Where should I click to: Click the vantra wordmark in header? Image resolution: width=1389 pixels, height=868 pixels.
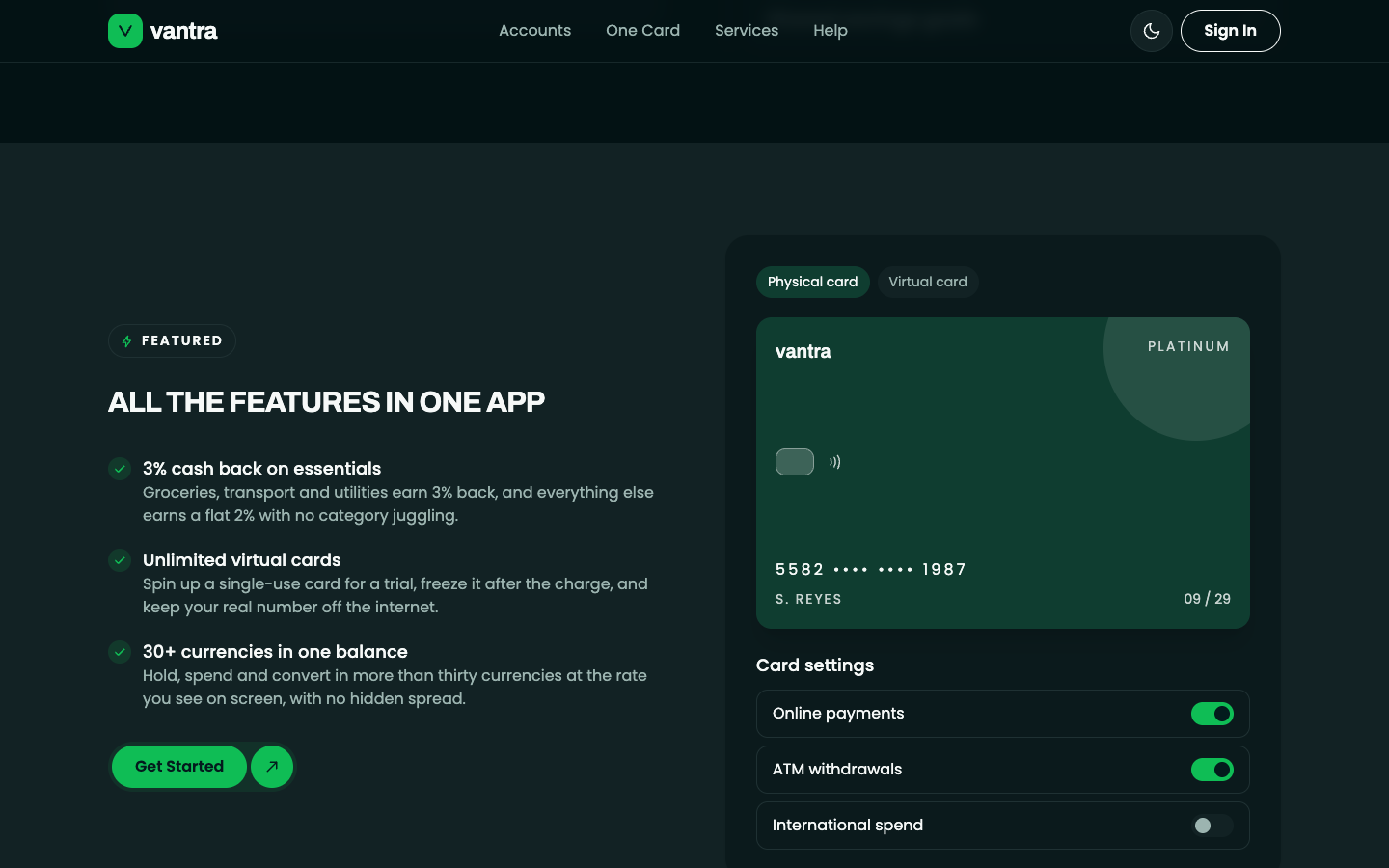click(184, 31)
